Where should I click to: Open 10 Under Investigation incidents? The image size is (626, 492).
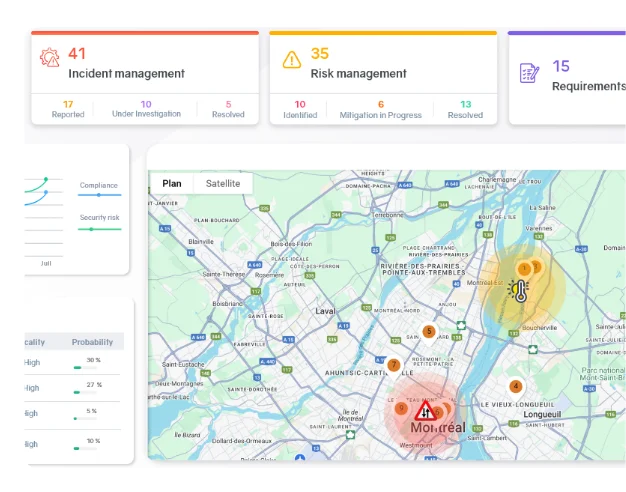click(x=145, y=109)
